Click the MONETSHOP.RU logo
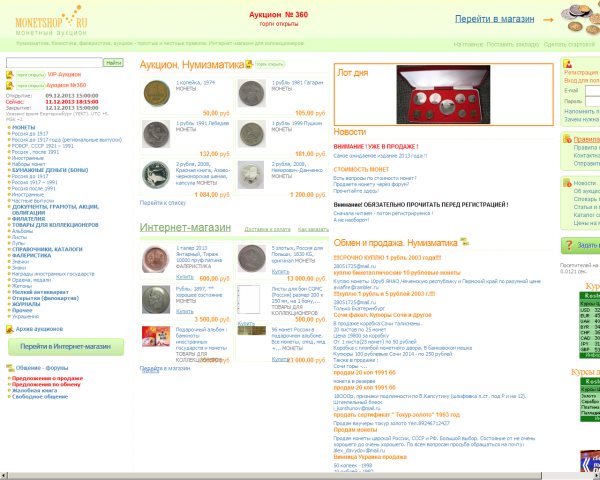This screenshot has height=480, width=600. [x=51, y=21]
